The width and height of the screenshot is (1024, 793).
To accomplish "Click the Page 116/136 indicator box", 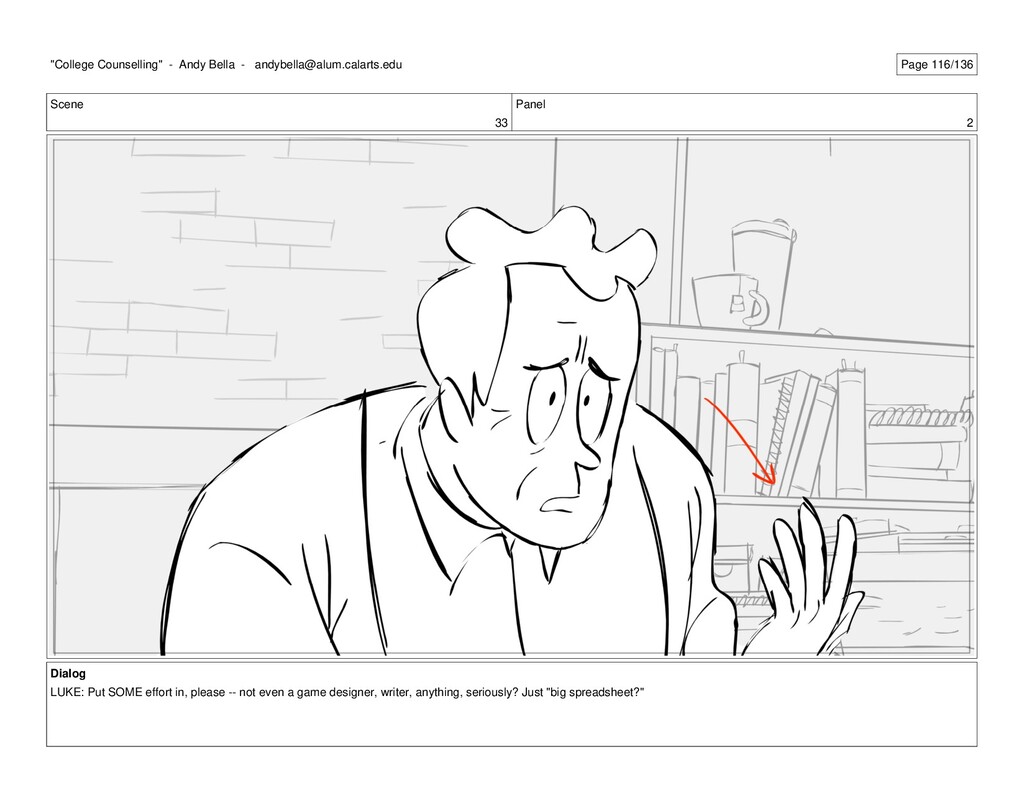I will [x=936, y=65].
